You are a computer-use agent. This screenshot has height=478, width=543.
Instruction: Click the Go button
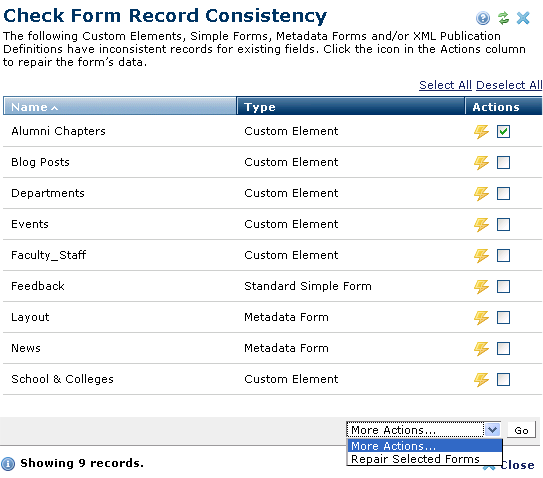point(521,430)
